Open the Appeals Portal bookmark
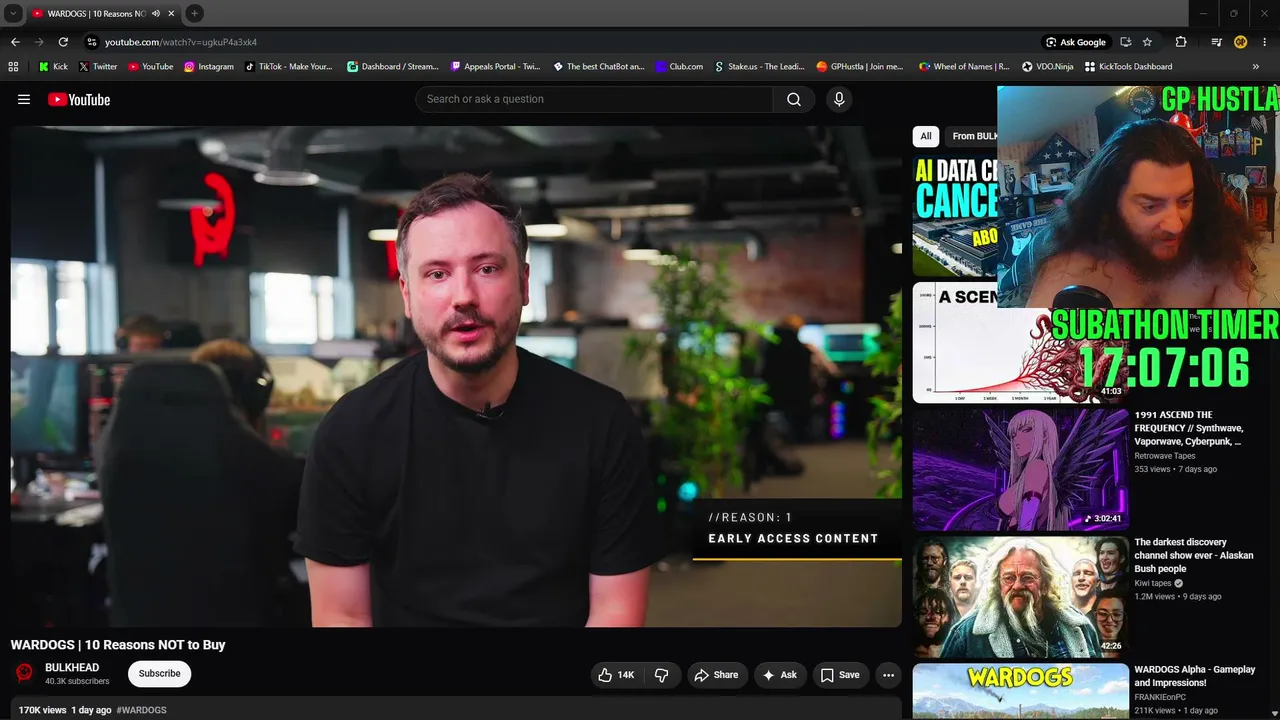Screen dimensions: 1280x720 pyautogui.click(x=496, y=67)
